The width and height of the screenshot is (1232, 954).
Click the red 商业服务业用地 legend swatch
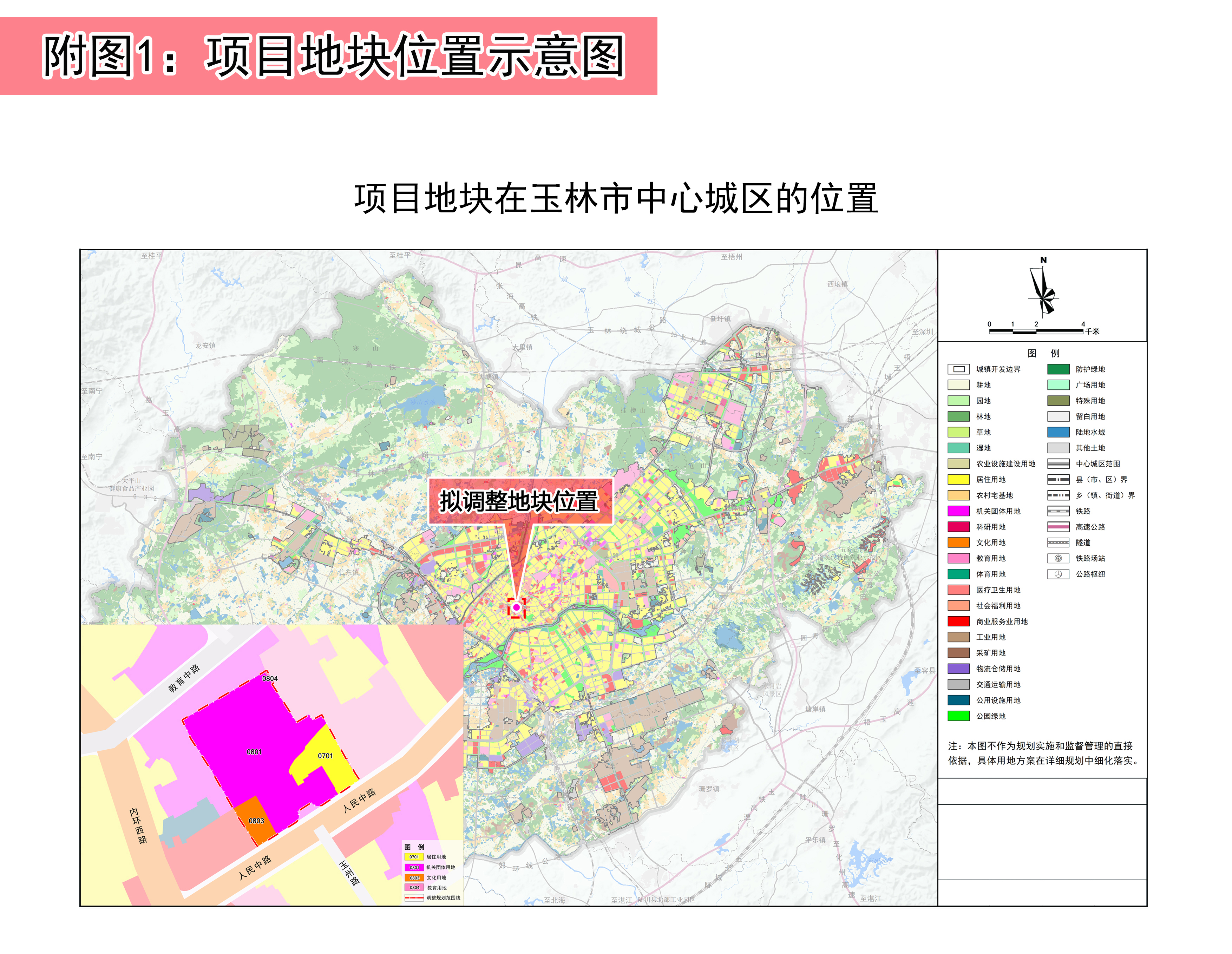click(958, 621)
